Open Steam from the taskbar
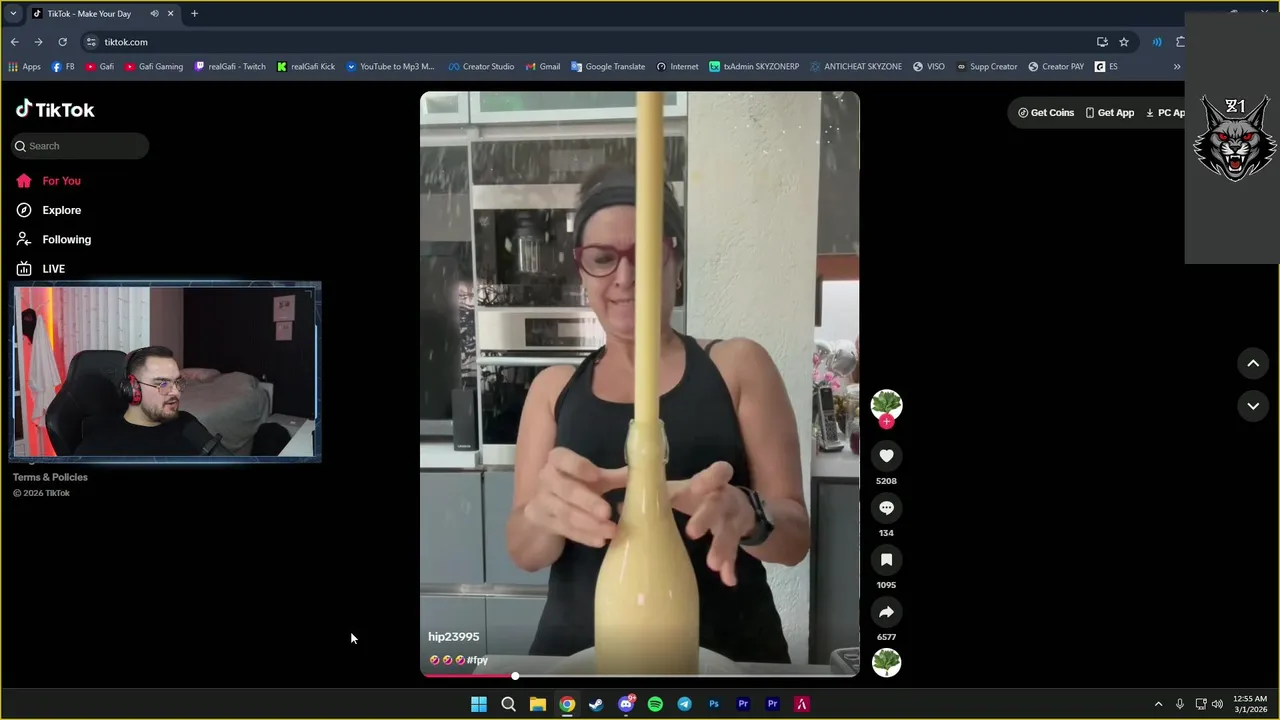The height and width of the screenshot is (720, 1280). 596,704
